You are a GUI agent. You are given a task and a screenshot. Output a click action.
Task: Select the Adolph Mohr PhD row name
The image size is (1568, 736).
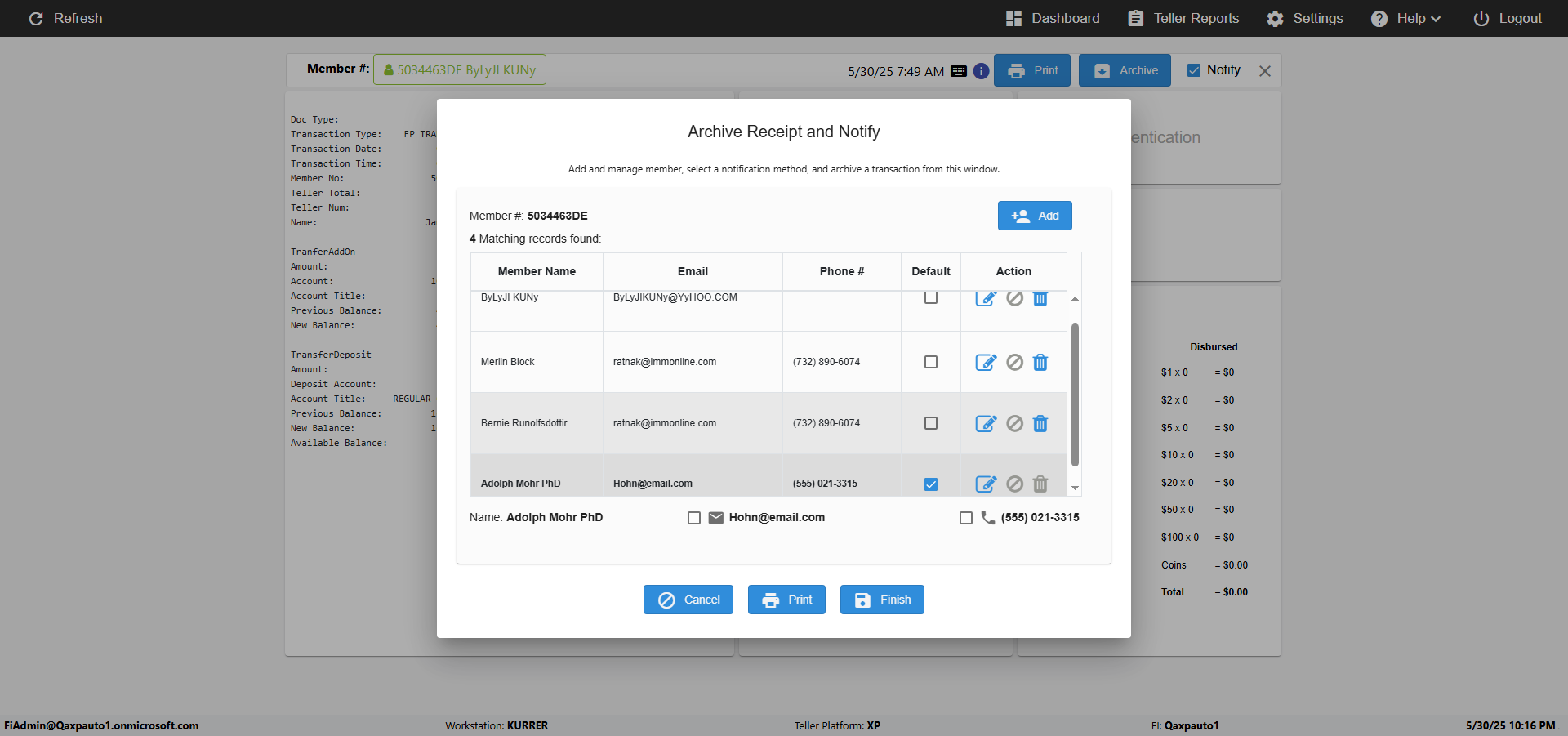pos(520,484)
